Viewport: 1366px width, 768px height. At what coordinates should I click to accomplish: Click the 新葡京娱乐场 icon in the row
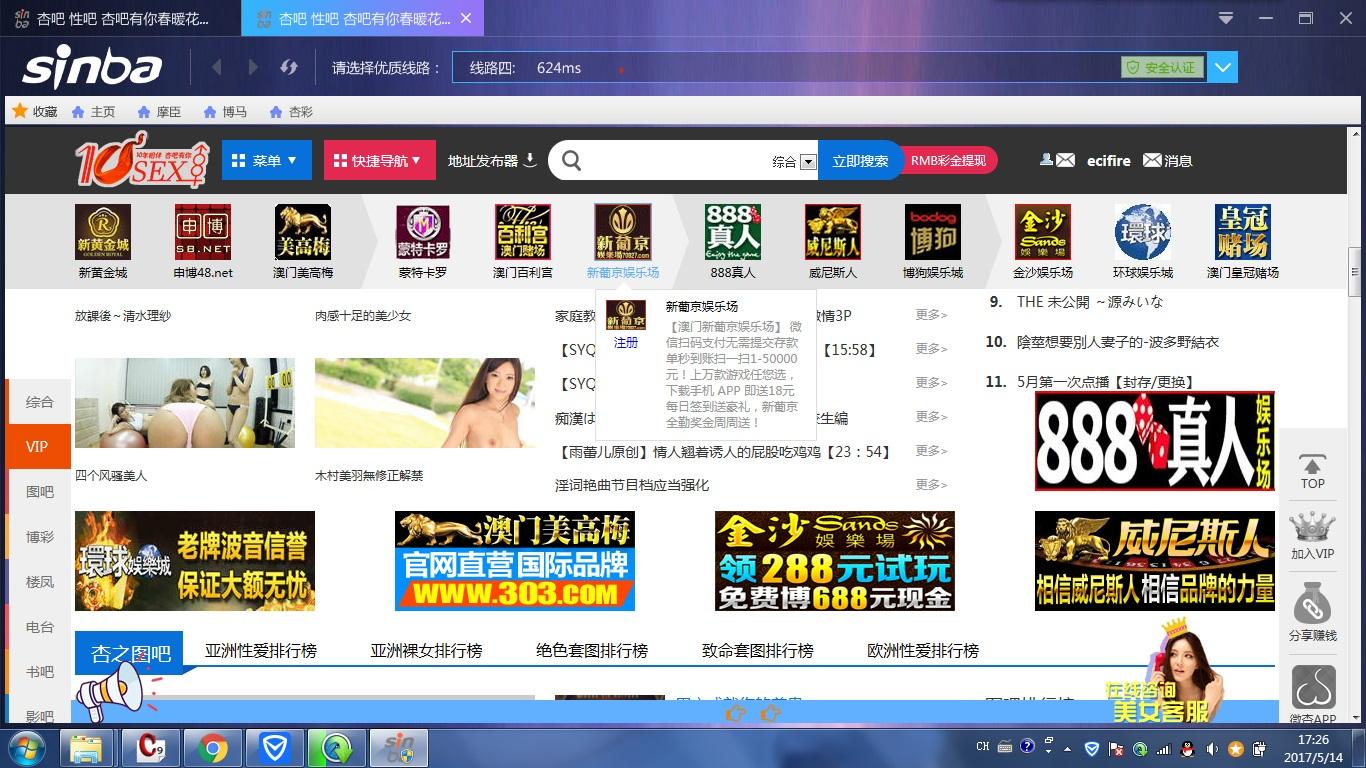(623, 232)
